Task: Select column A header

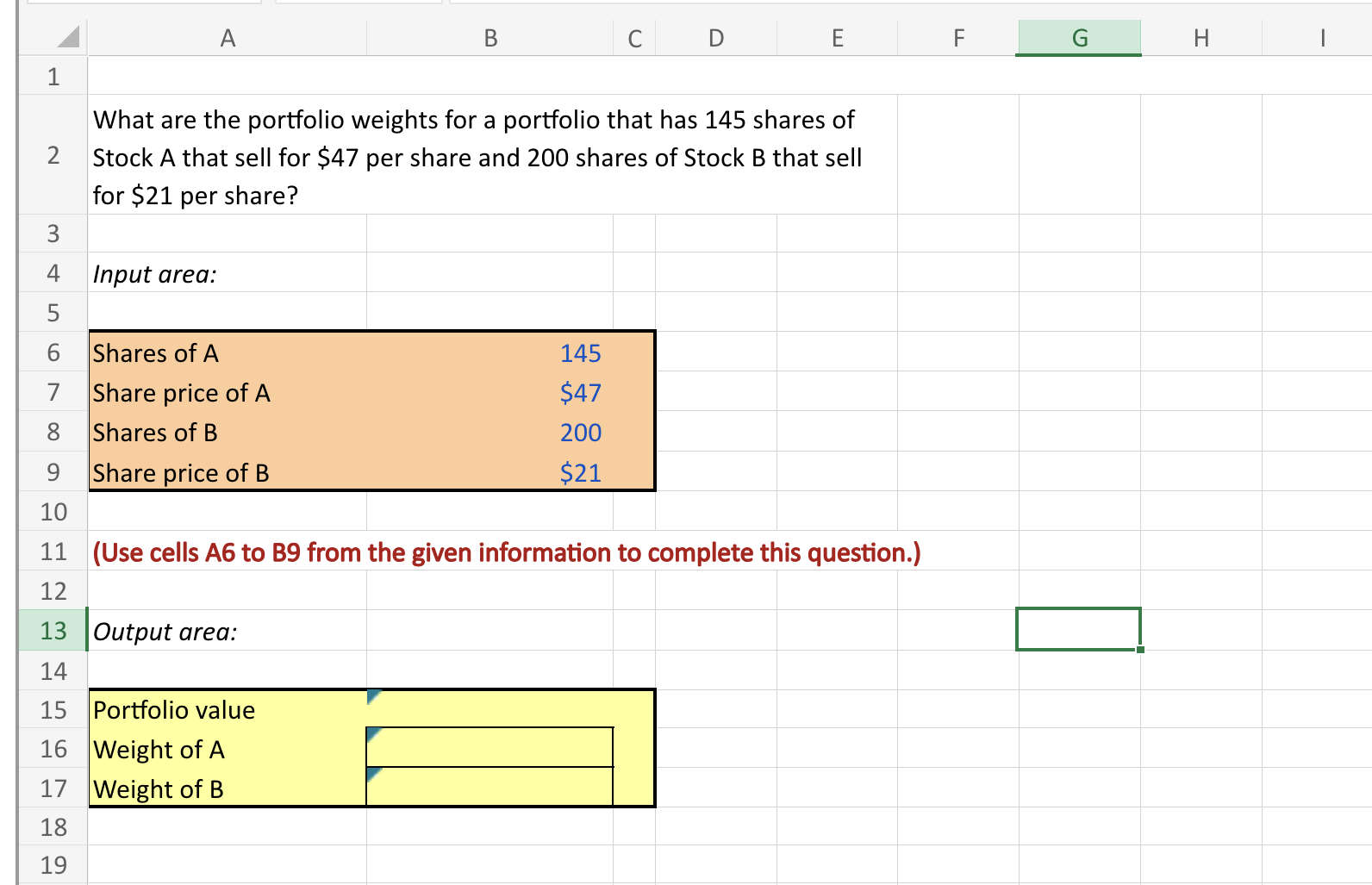Action: pos(228,38)
